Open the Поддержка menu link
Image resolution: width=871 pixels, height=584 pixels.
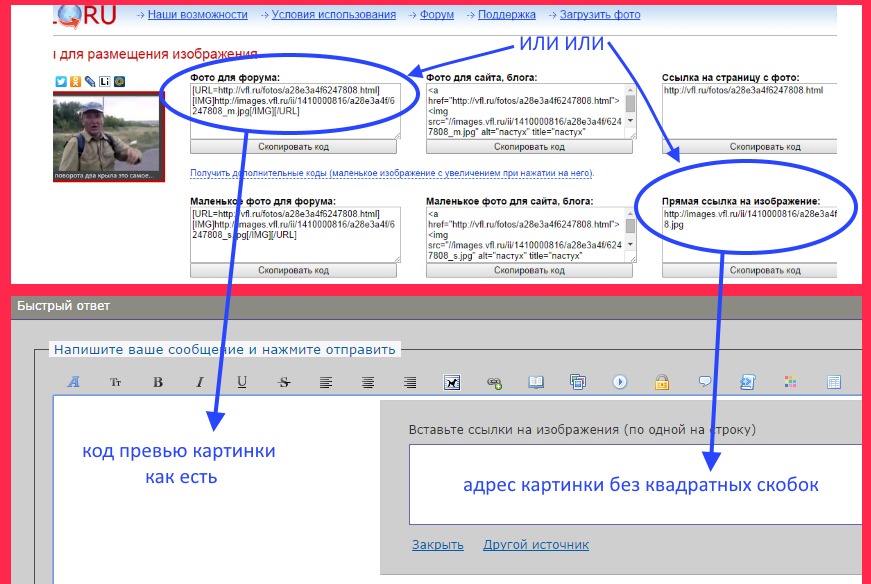(507, 15)
